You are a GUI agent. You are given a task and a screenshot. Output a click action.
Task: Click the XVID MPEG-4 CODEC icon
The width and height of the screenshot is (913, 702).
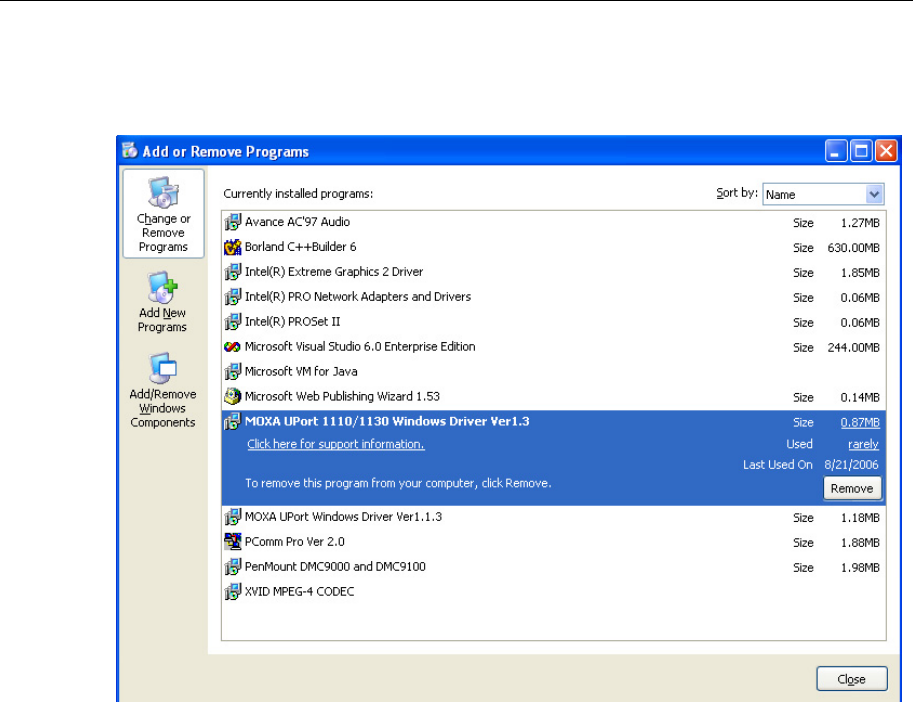[232, 592]
